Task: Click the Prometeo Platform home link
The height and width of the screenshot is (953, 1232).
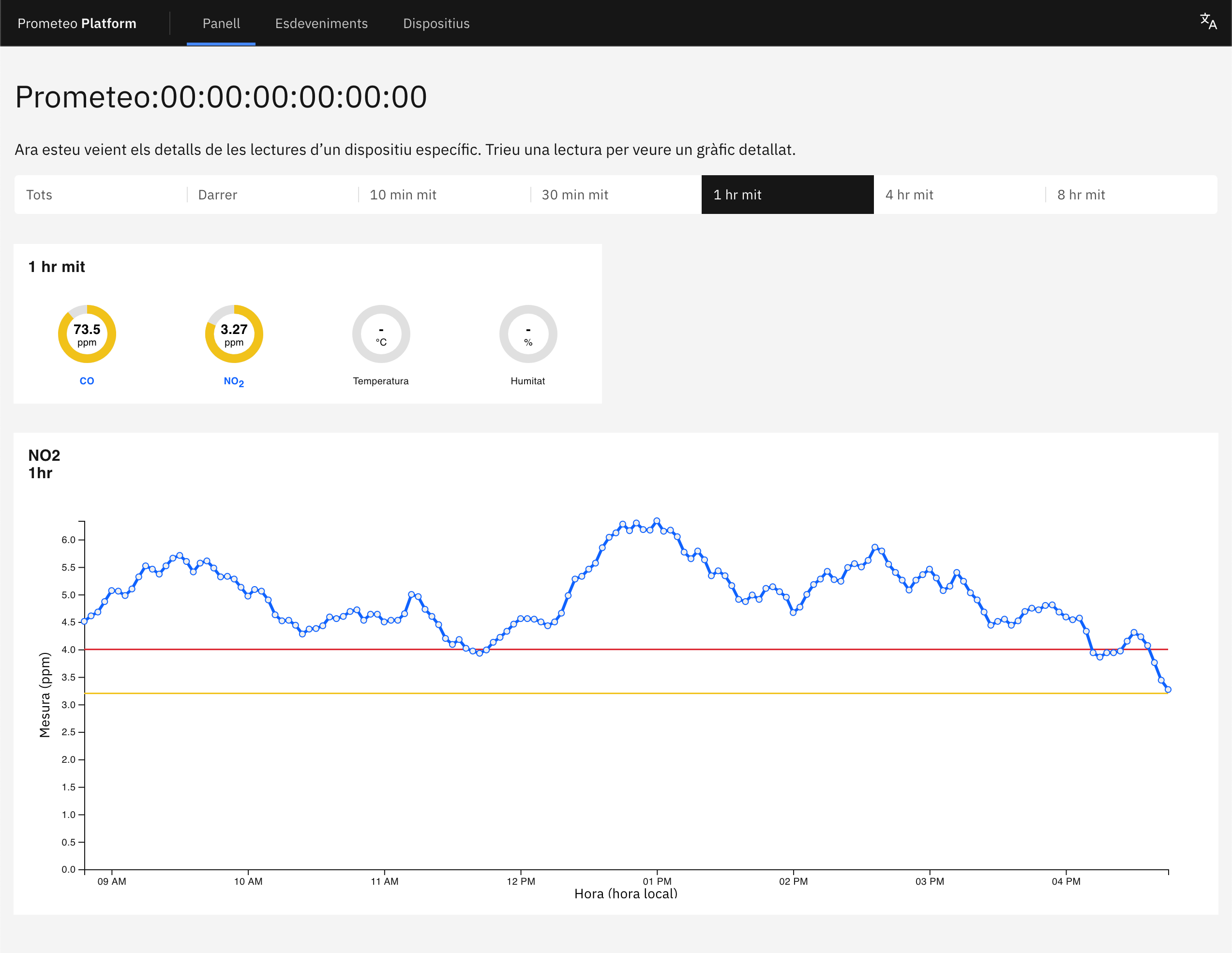Action: point(77,23)
